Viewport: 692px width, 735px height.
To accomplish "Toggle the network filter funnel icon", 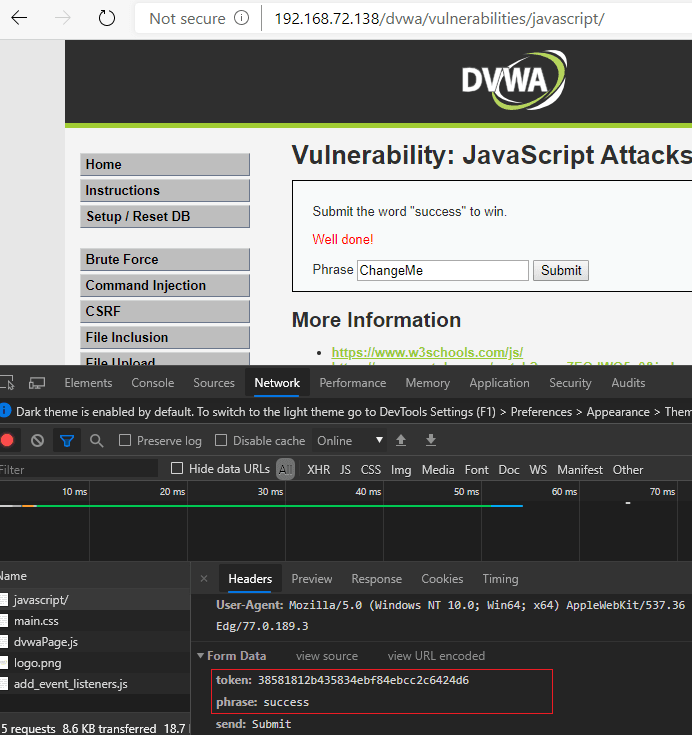I will (67, 441).
